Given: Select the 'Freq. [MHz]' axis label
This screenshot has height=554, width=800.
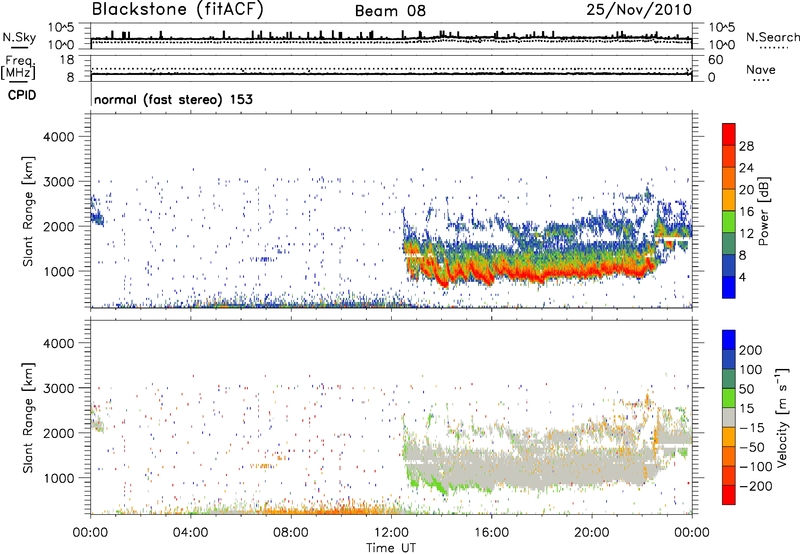Looking at the screenshot, I should (18, 67).
